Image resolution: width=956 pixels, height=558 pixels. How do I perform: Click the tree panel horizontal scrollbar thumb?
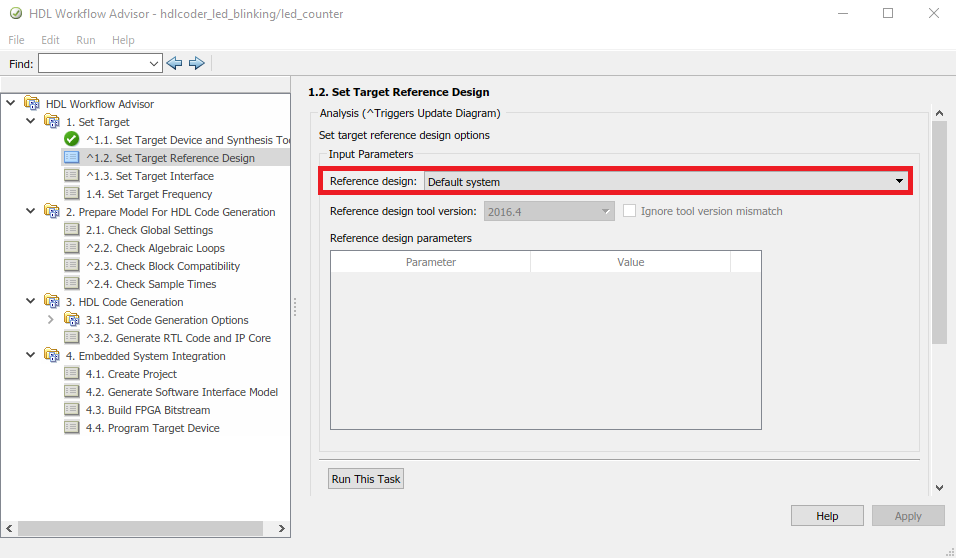pos(140,528)
